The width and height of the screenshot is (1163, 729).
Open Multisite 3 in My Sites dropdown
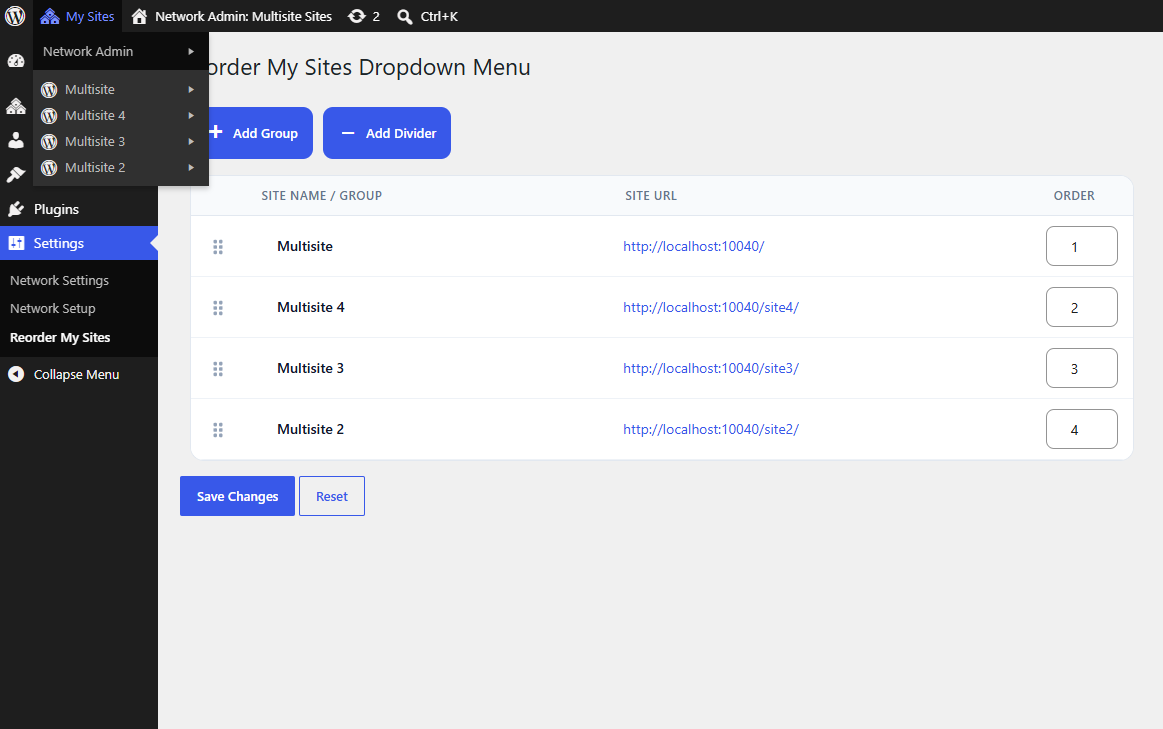120,141
